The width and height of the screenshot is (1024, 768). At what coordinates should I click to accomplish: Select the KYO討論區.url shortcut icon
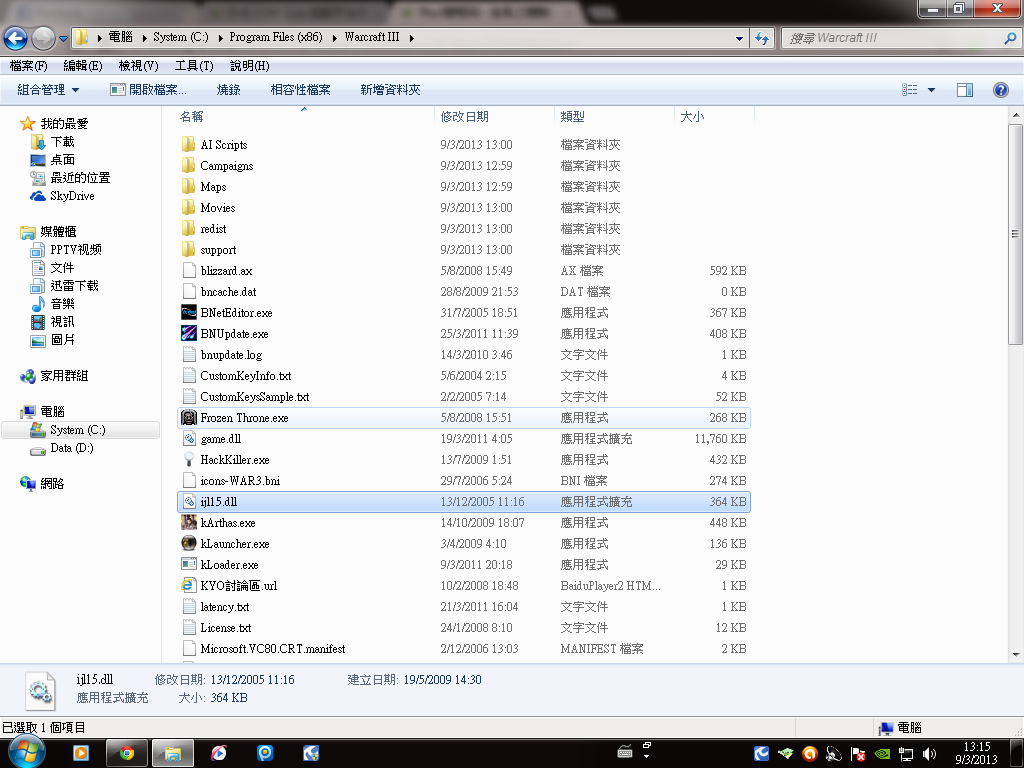[189, 585]
